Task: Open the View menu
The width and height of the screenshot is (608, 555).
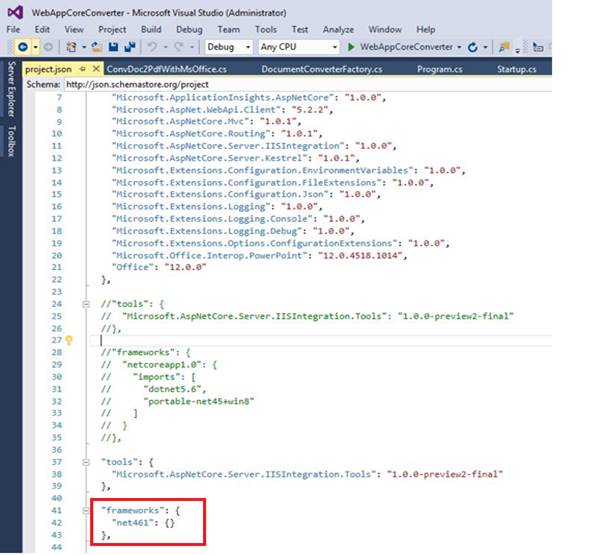Action: (x=74, y=29)
